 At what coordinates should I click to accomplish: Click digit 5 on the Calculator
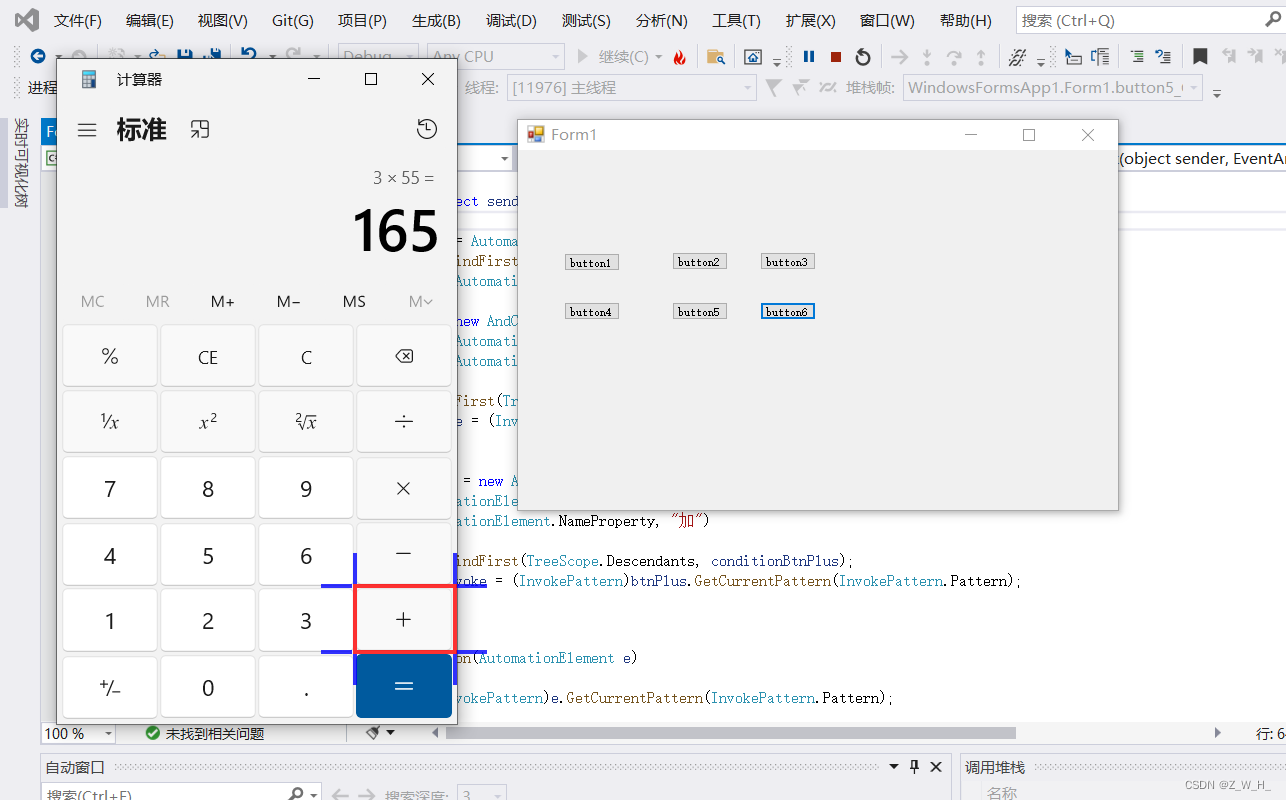point(208,554)
